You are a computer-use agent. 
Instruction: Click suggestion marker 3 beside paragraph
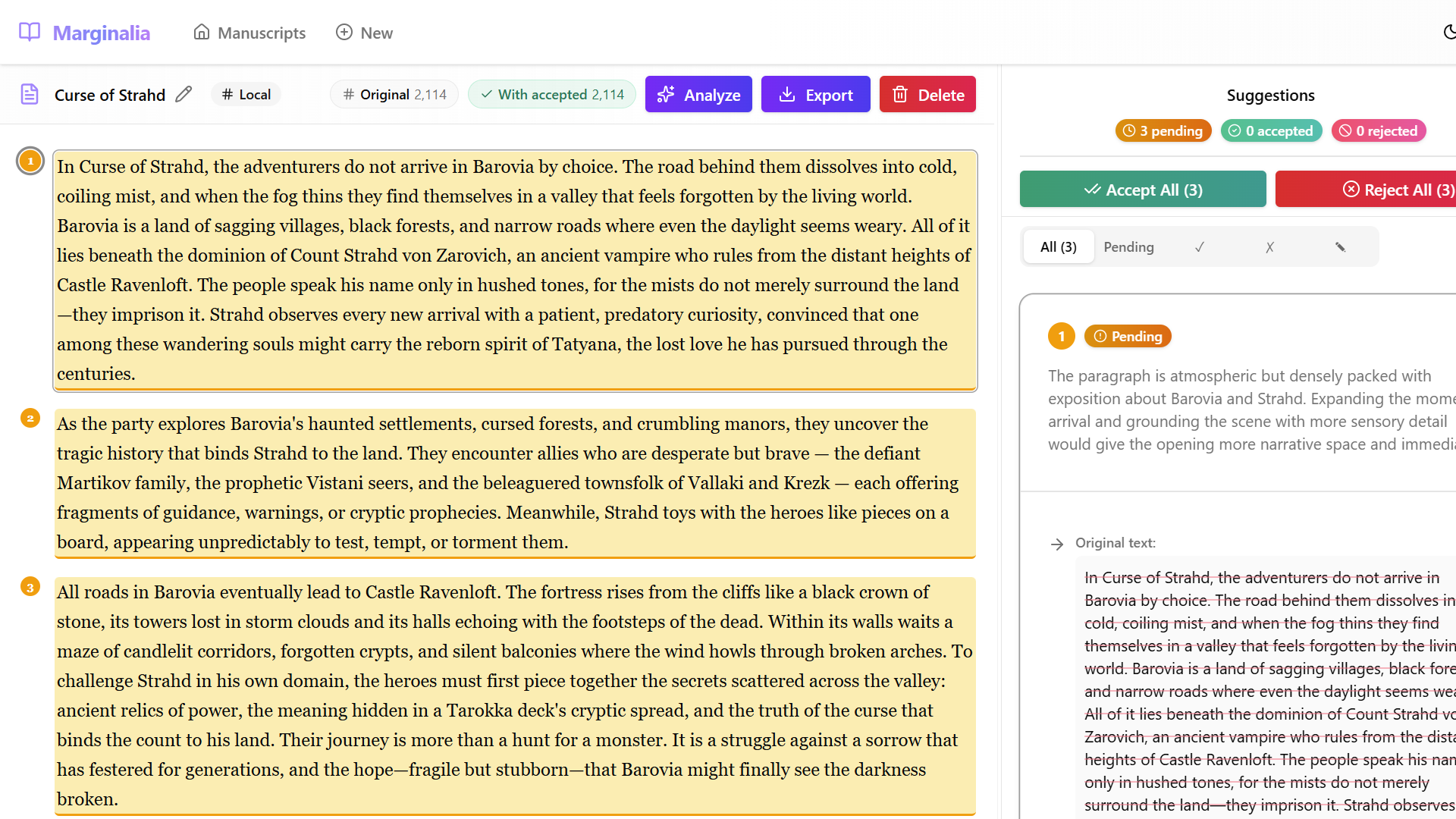(x=30, y=587)
